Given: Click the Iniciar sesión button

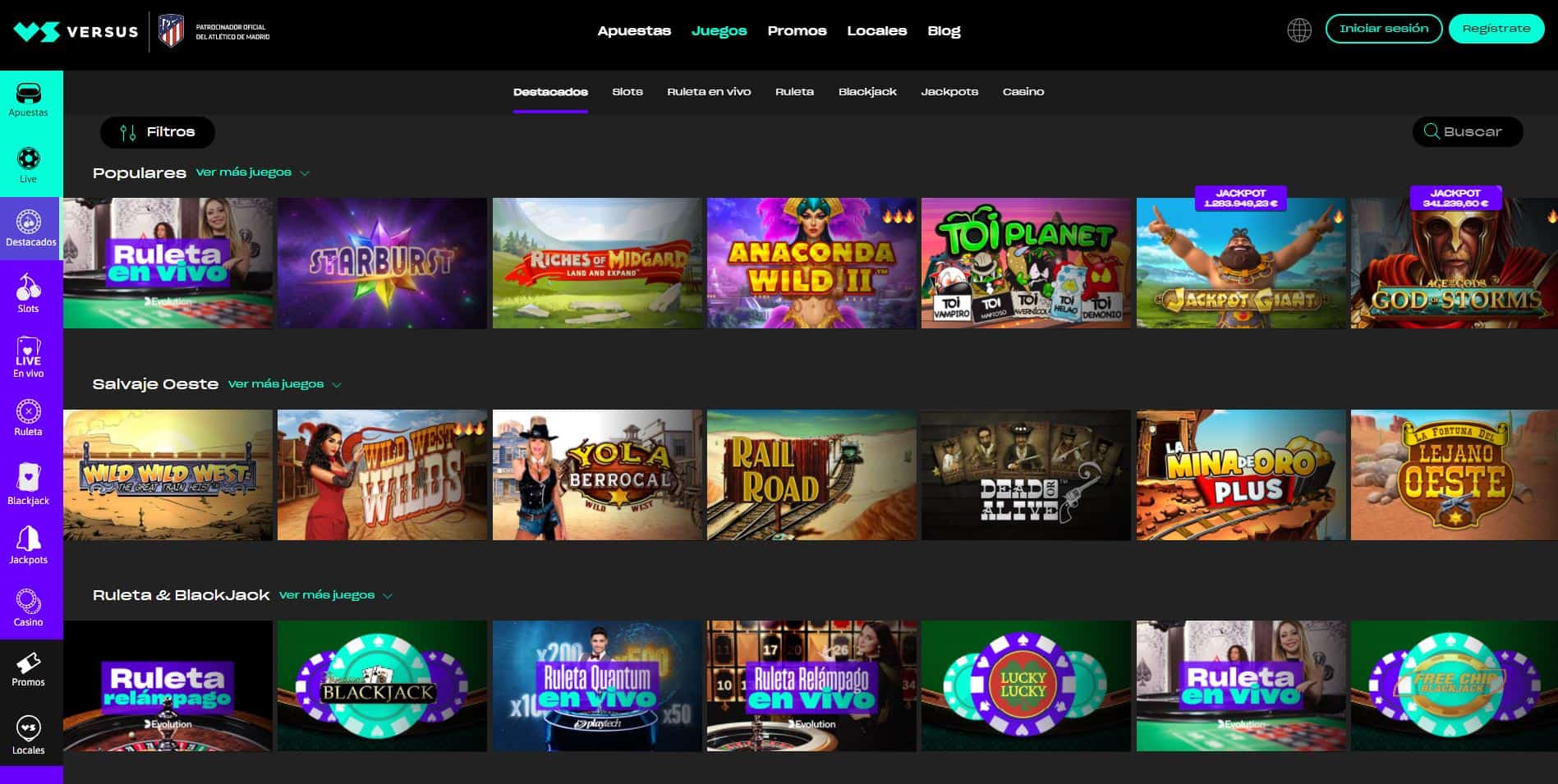Looking at the screenshot, I should coord(1383,29).
